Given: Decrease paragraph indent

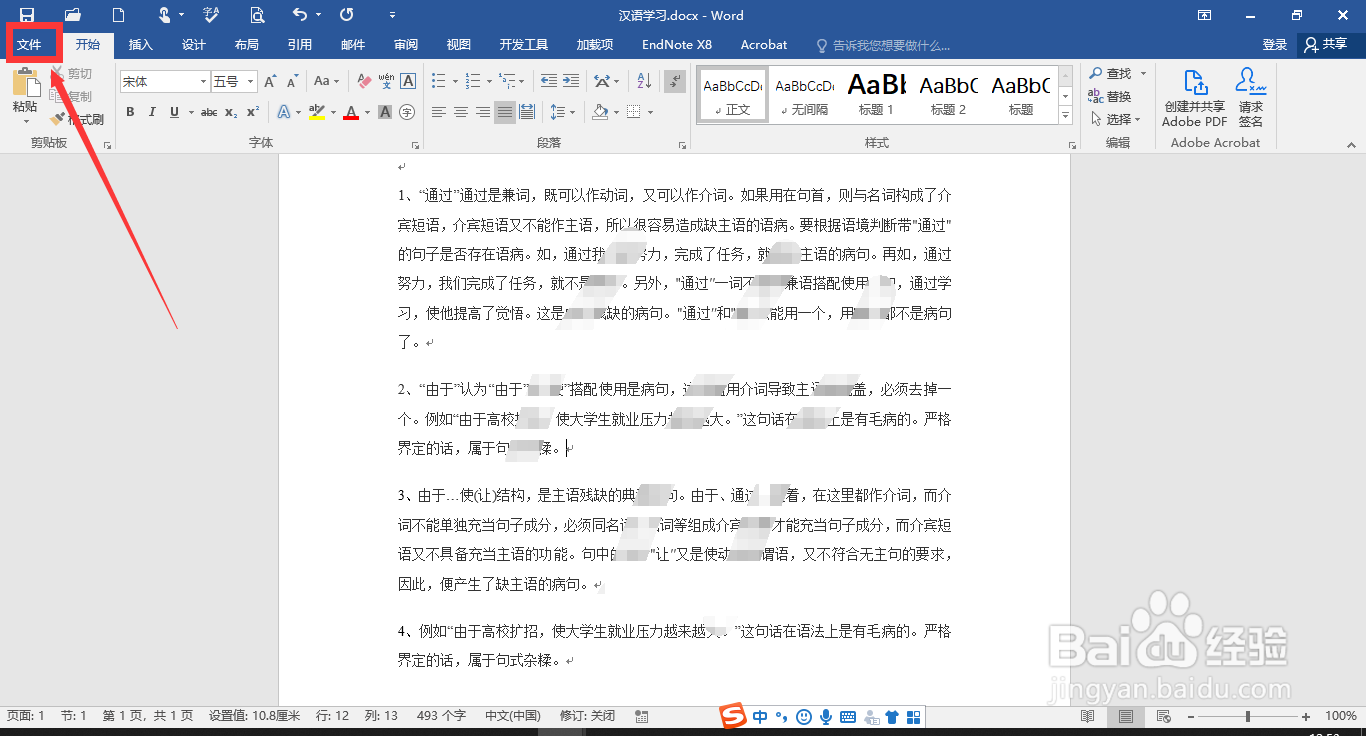Looking at the screenshot, I should click(x=549, y=81).
